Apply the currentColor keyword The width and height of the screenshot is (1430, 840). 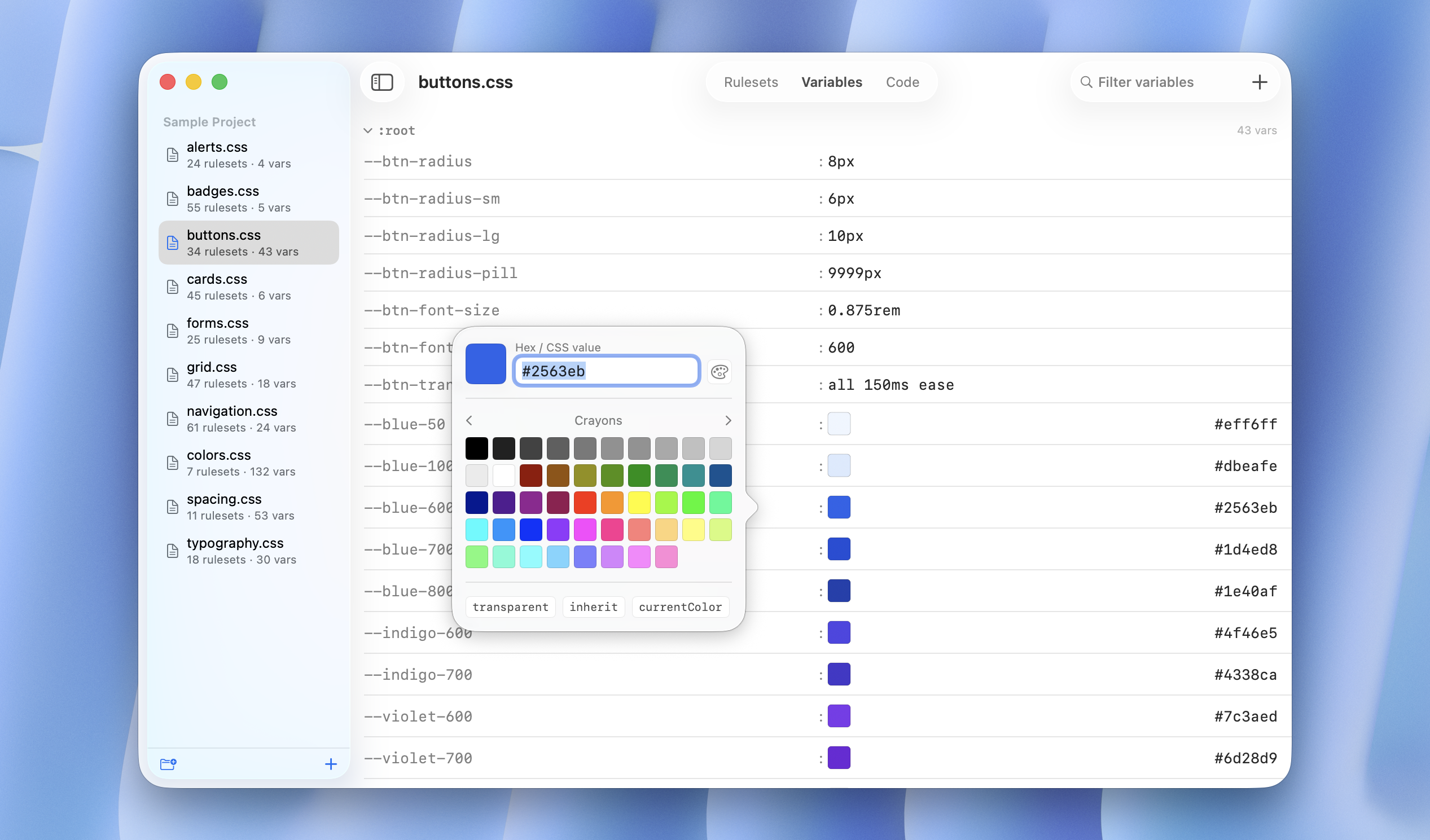(680, 607)
